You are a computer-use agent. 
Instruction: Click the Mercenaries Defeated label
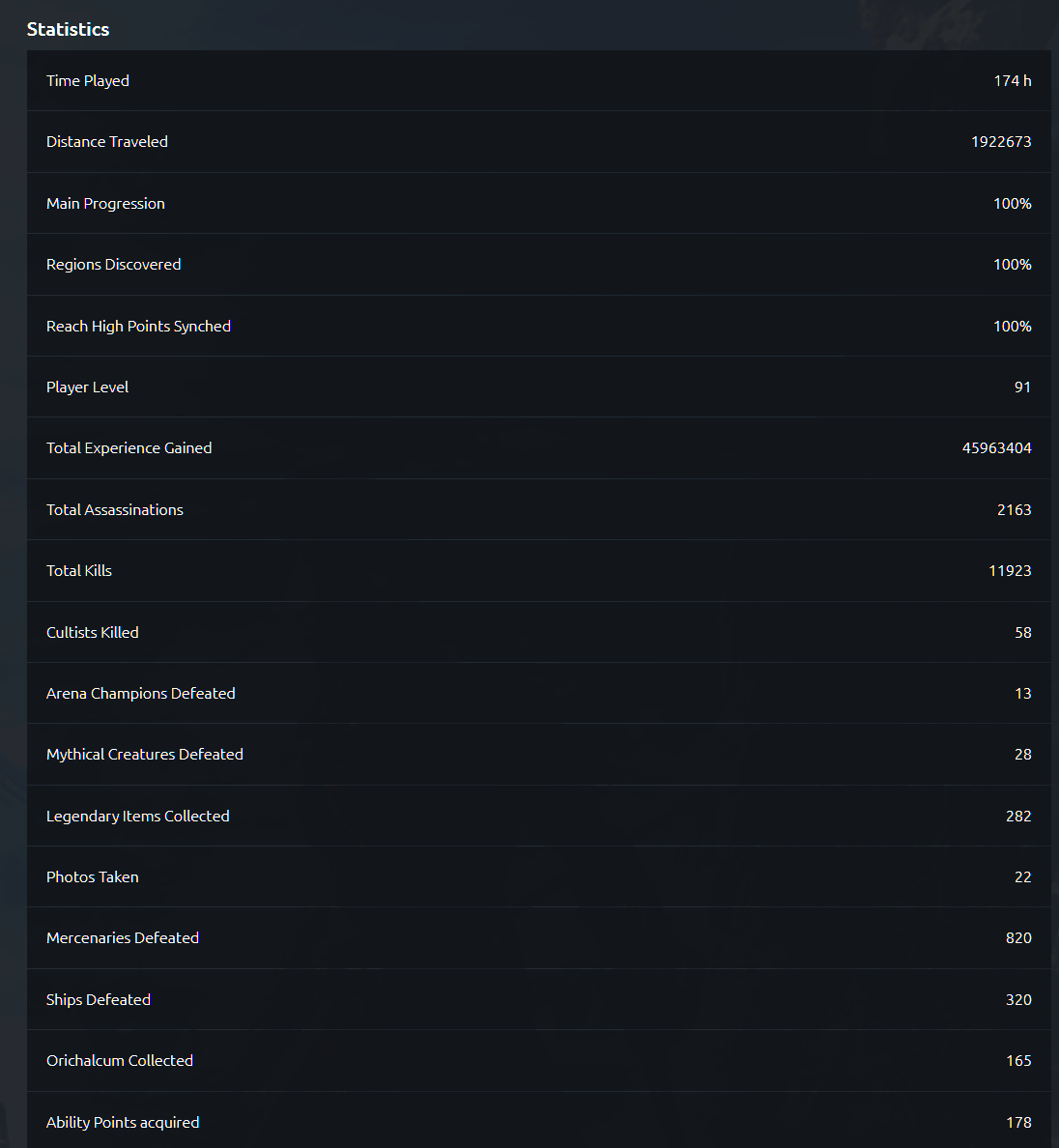(x=123, y=937)
